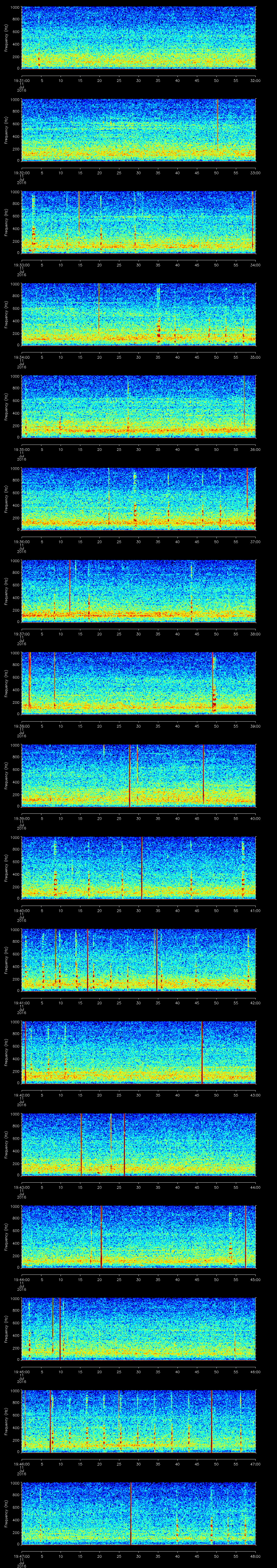Click the red vertical streak at 28 s in 19:47:00 plot
This screenshot has width=277, height=1568.
(131, 1513)
